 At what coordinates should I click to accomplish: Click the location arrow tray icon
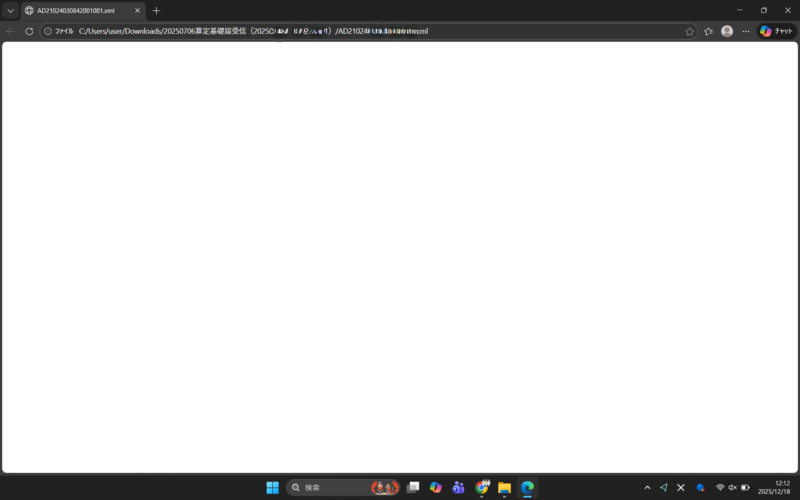tap(664, 487)
